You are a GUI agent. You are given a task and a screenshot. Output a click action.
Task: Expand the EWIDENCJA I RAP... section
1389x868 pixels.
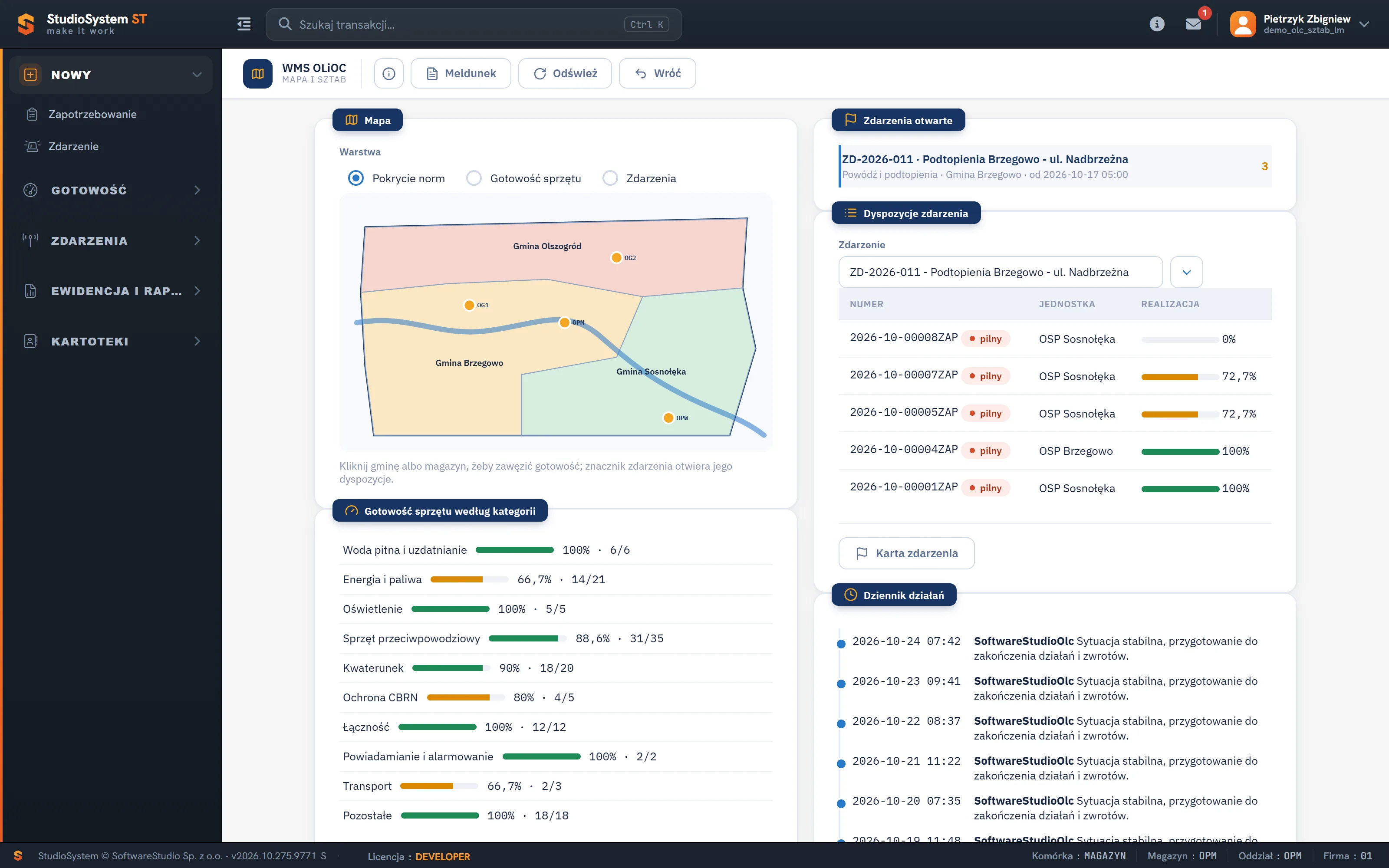(x=111, y=291)
